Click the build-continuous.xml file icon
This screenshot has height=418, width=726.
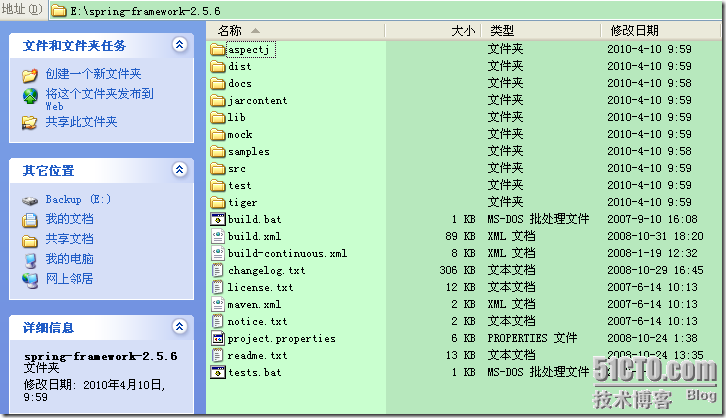[218, 253]
